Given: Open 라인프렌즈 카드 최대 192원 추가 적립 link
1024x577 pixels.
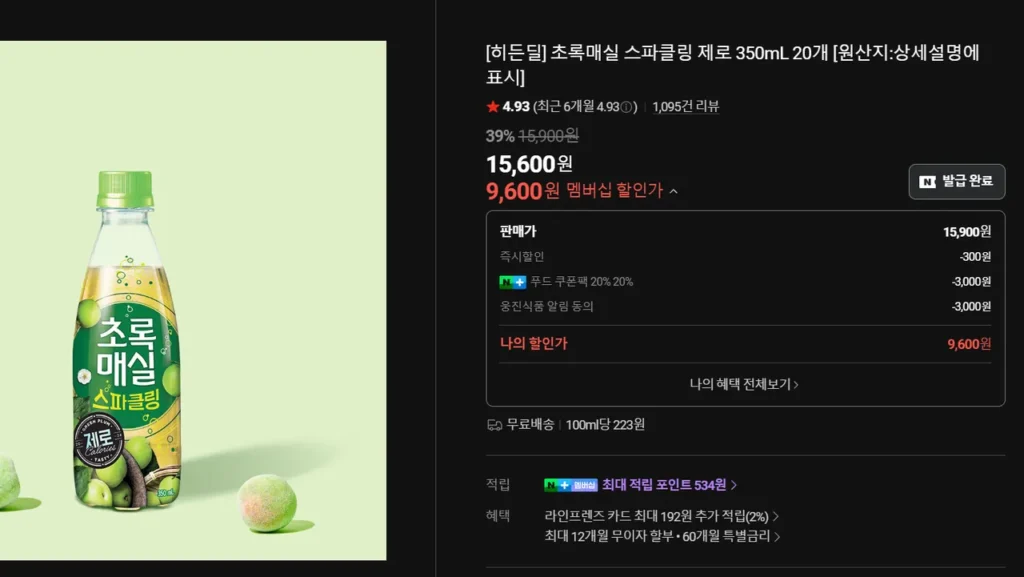Looking at the screenshot, I should click(662, 516).
